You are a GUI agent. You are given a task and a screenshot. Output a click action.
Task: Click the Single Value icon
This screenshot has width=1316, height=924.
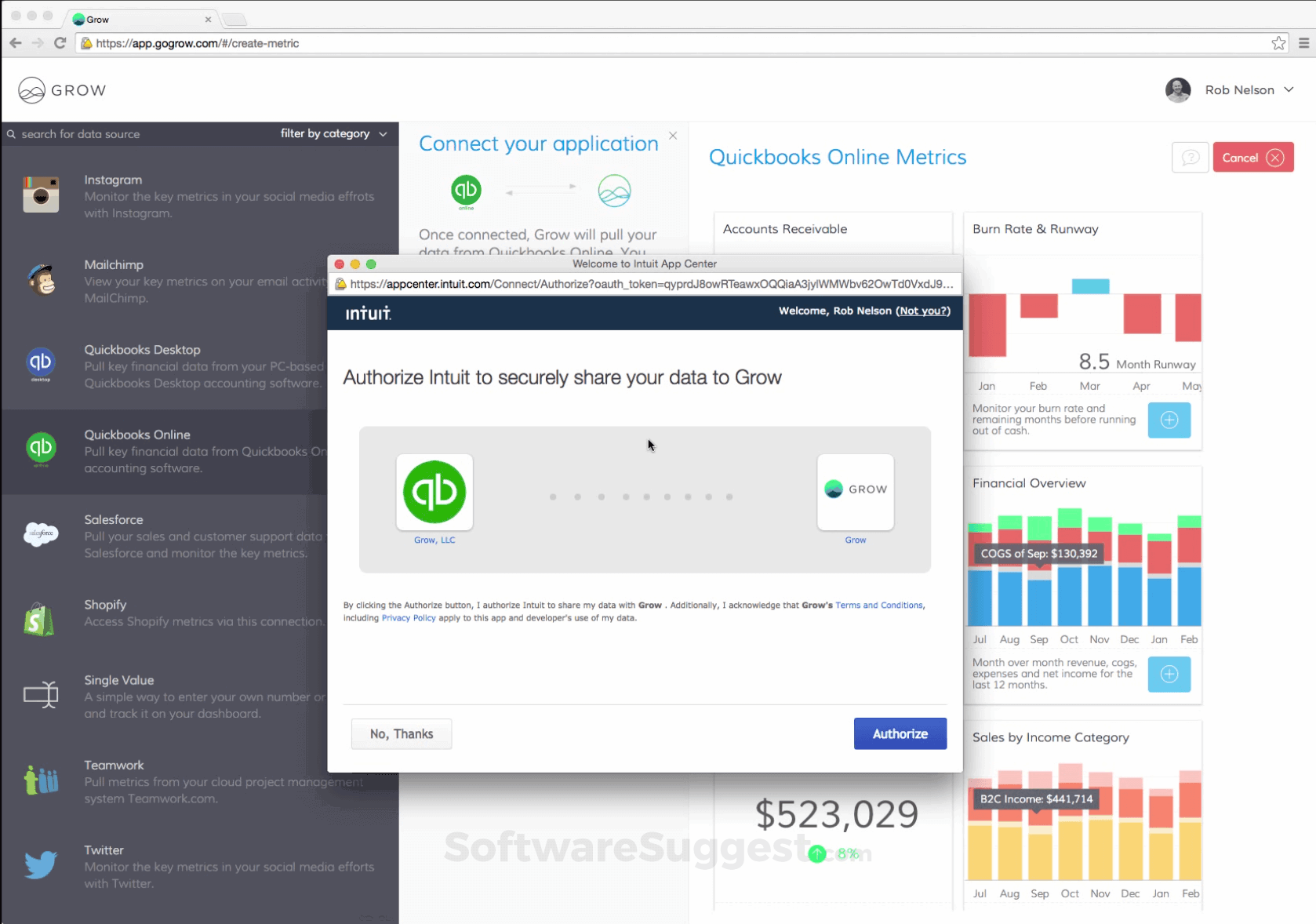click(x=41, y=694)
